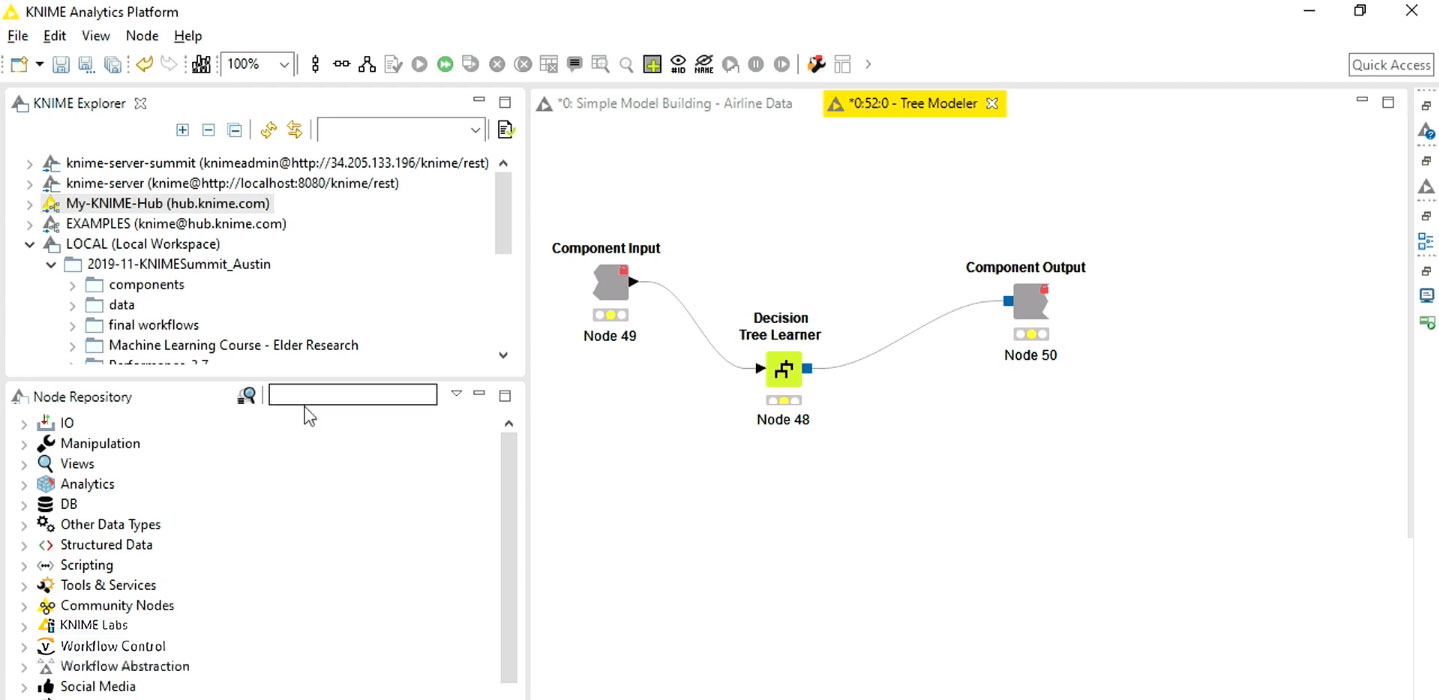Screen dimensions: 1439x700
Task: Click the Save All toolbar icon
Action: coord(113,64)
